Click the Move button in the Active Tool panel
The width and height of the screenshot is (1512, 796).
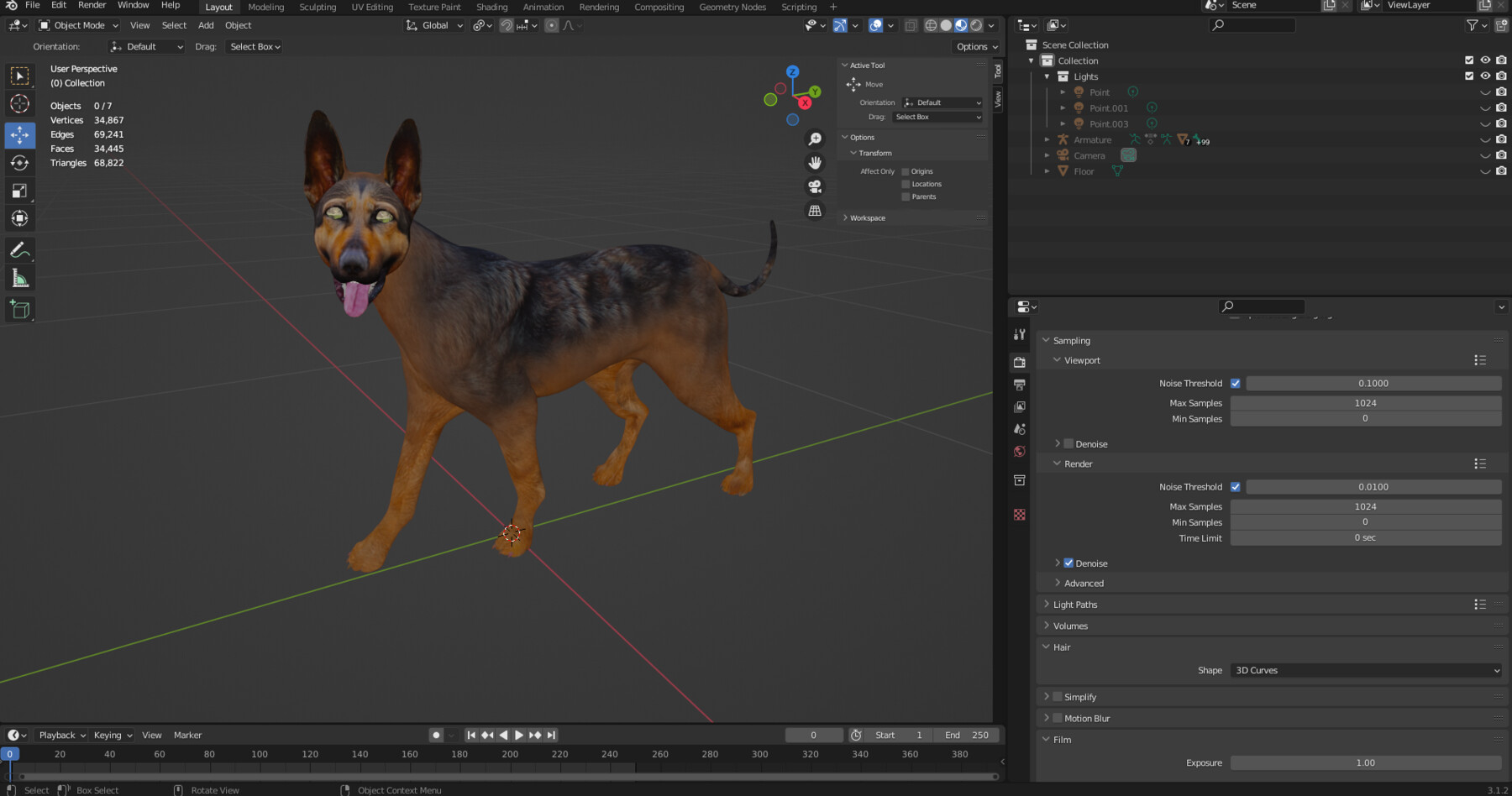tap(874, 84)
